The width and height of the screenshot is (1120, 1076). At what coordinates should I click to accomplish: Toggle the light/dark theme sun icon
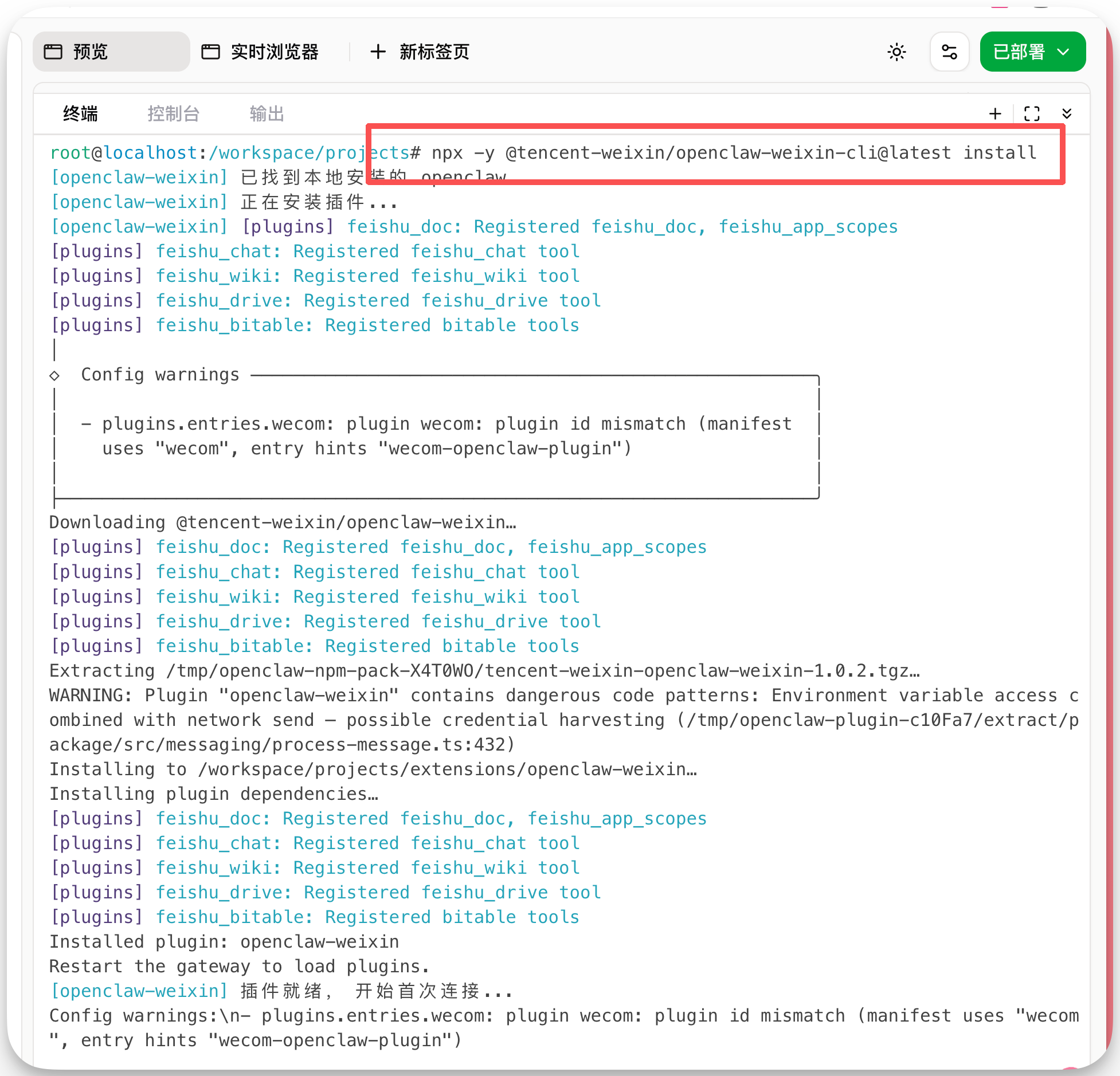[x=896, y=52]
